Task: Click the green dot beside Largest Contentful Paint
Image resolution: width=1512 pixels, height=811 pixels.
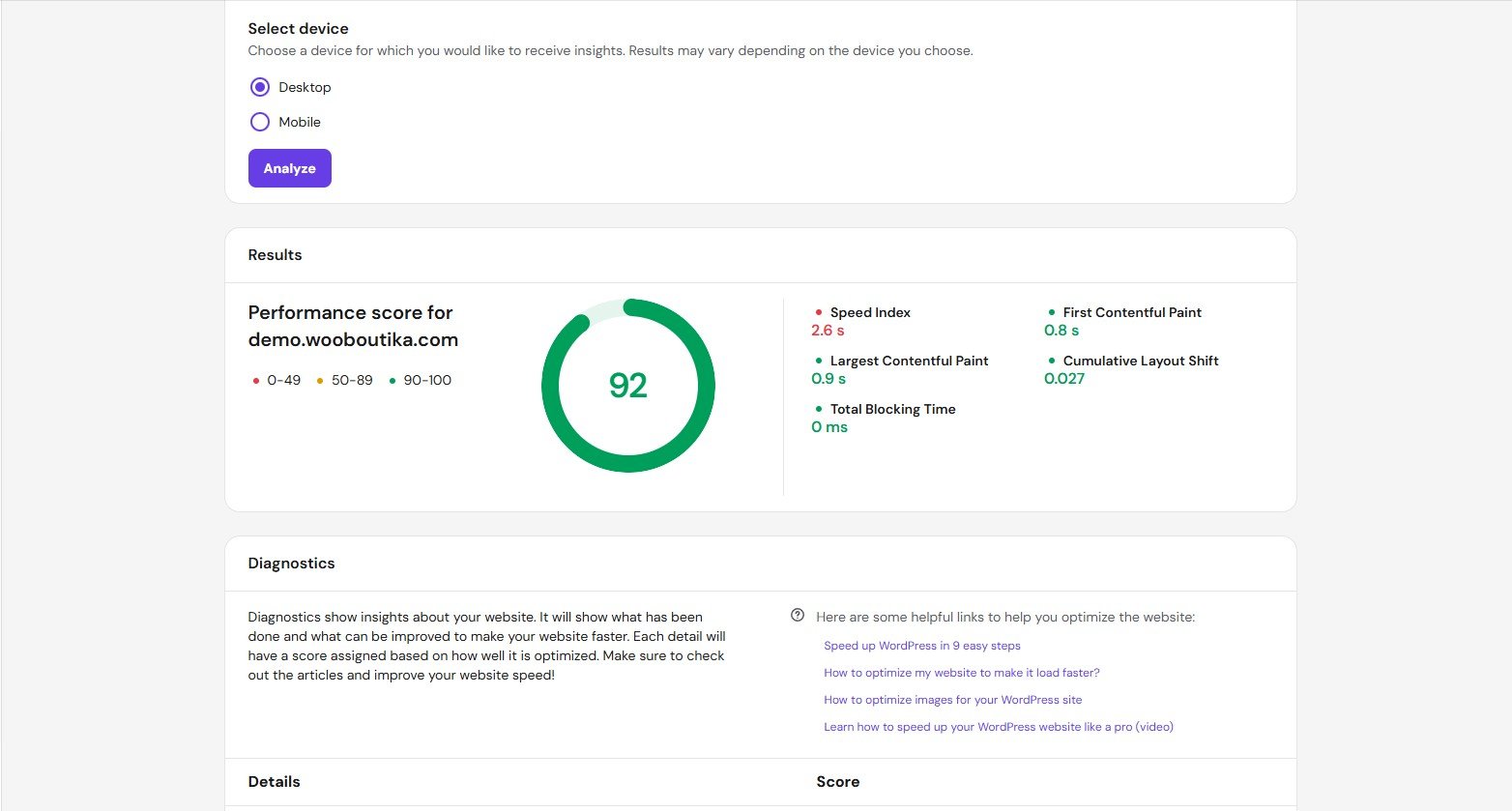Action: pos(819,361)
